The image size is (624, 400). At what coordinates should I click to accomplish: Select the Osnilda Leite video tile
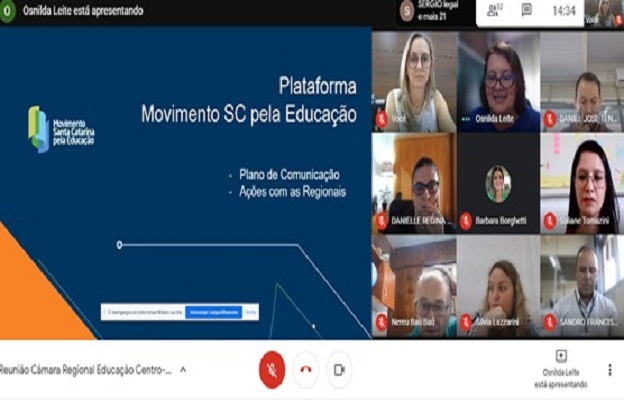click(x=498, y=82)
